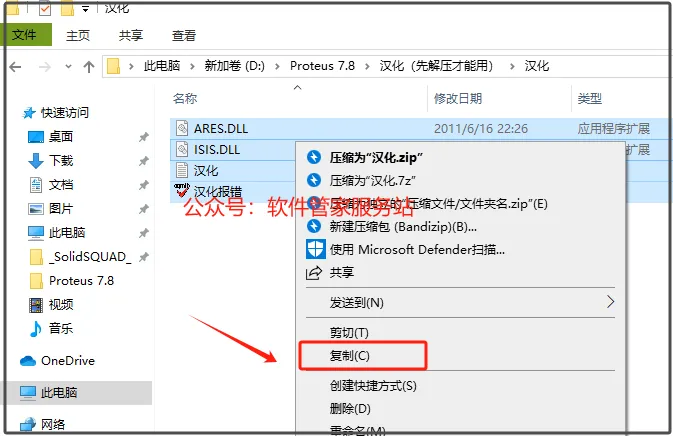
Task: Sort by 类型 column header
Action: pyautogui.click(x=589, y=98)
